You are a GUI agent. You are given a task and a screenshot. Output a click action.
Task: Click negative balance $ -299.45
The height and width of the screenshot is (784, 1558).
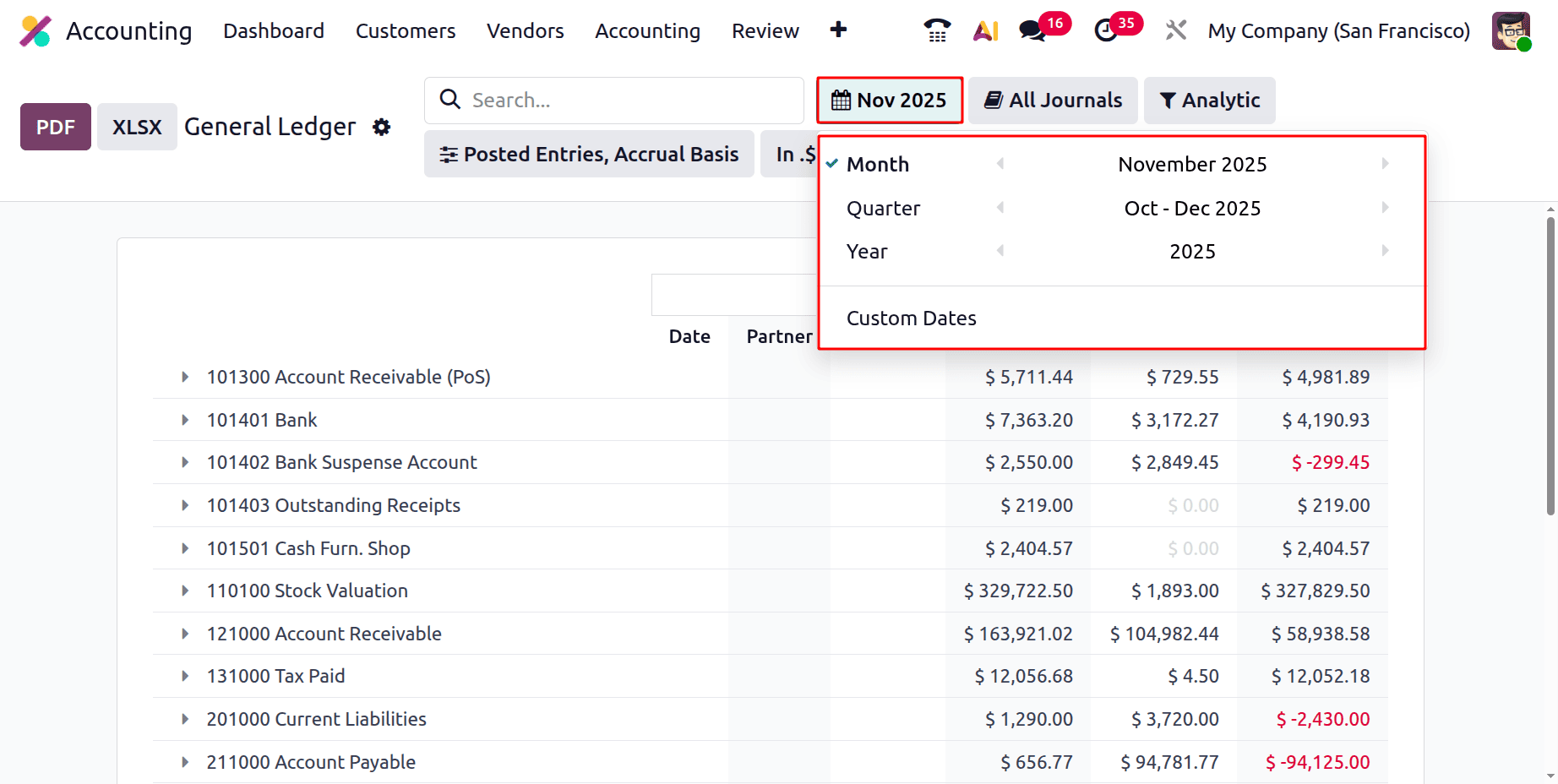[x=1331, y=462]
